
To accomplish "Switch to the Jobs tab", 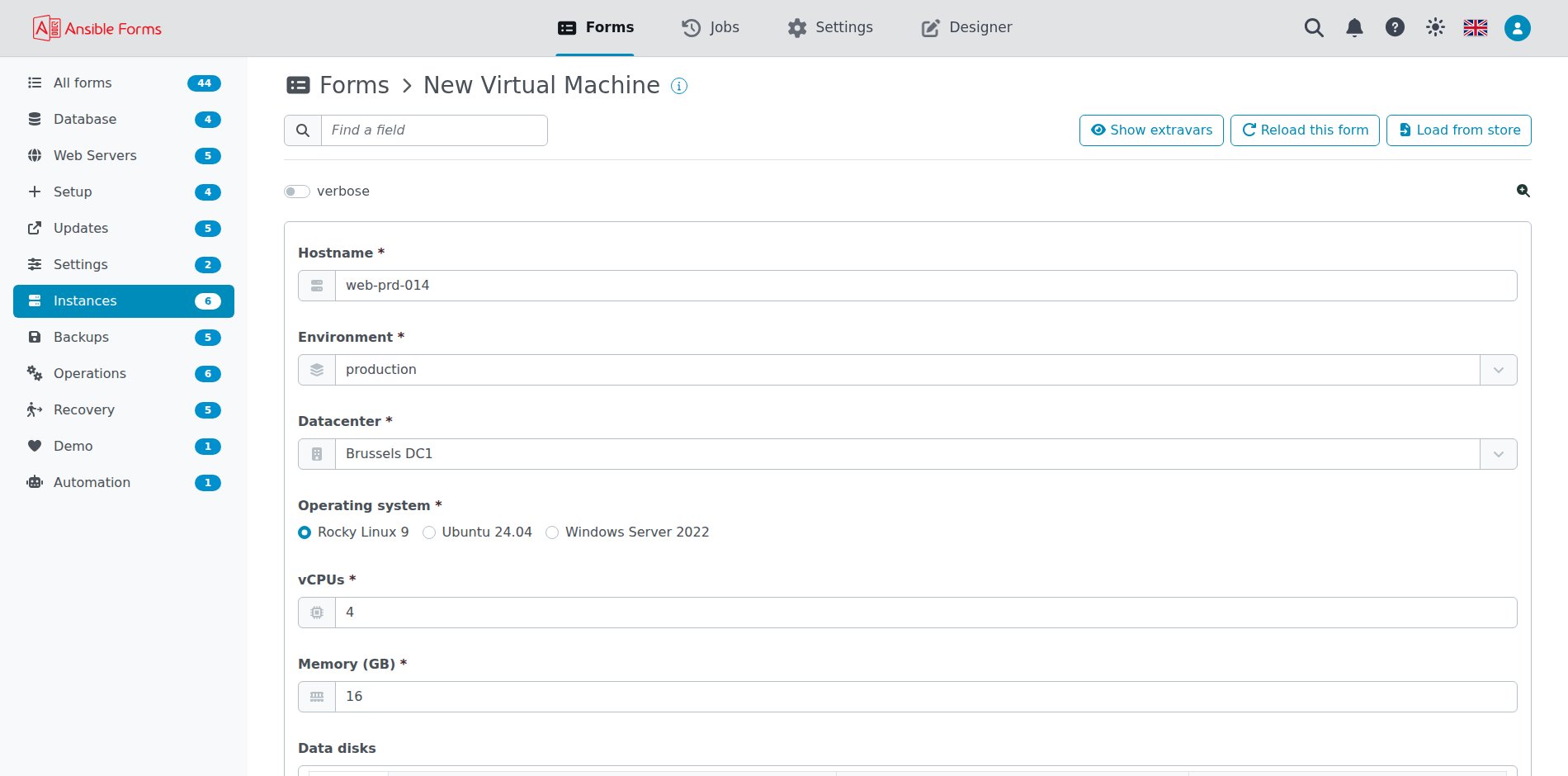I will (711, 27).
